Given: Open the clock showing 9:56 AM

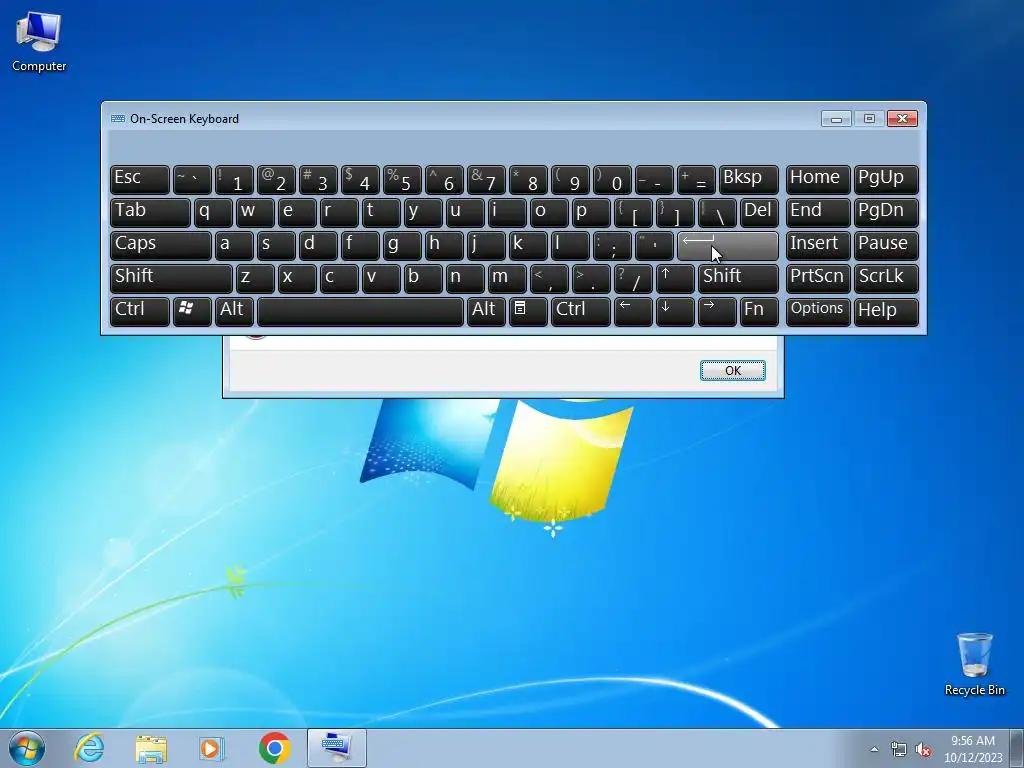Looking at the screenshot, I should 972,748.
